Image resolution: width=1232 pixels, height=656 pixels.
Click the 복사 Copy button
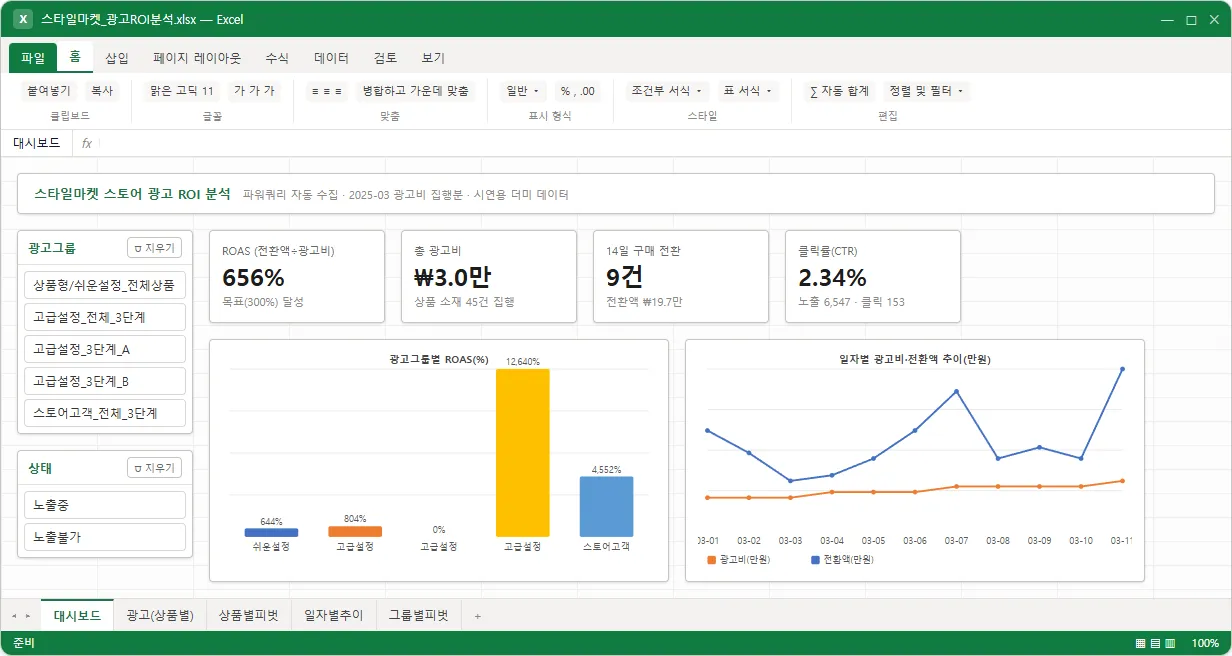click(x=102, y=91)
